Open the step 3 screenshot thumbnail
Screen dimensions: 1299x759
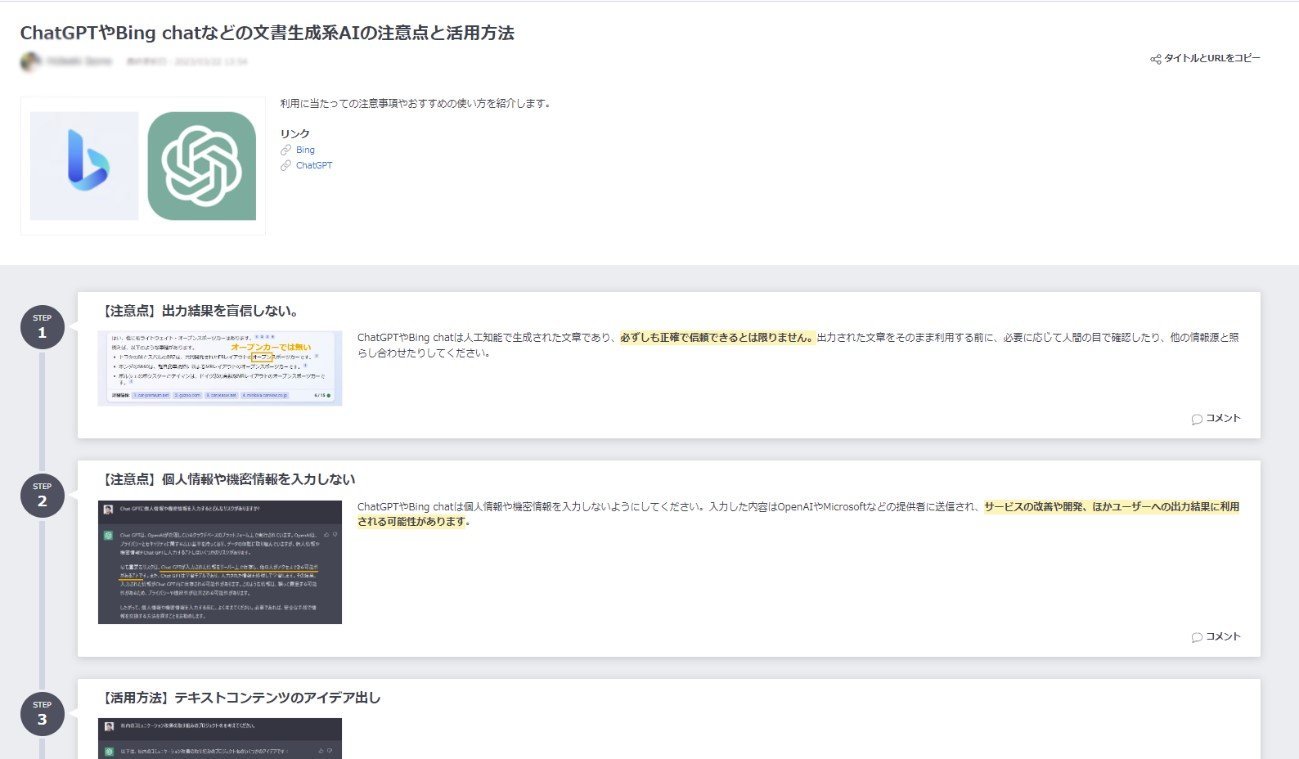(220, 738)
